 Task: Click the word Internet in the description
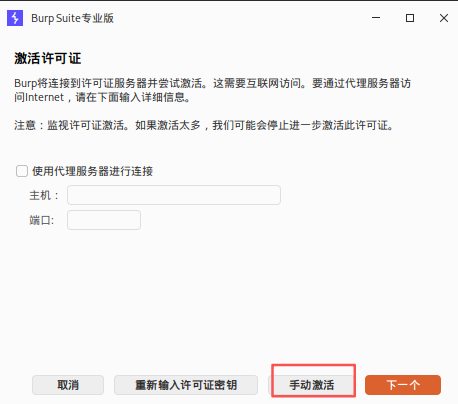coord(44,97)
